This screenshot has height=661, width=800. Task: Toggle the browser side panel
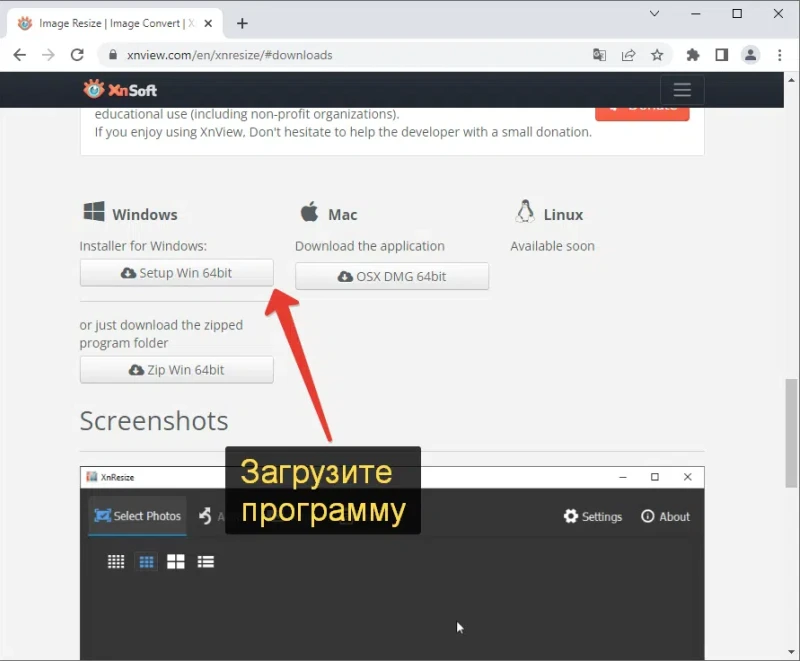pos(721,55)
